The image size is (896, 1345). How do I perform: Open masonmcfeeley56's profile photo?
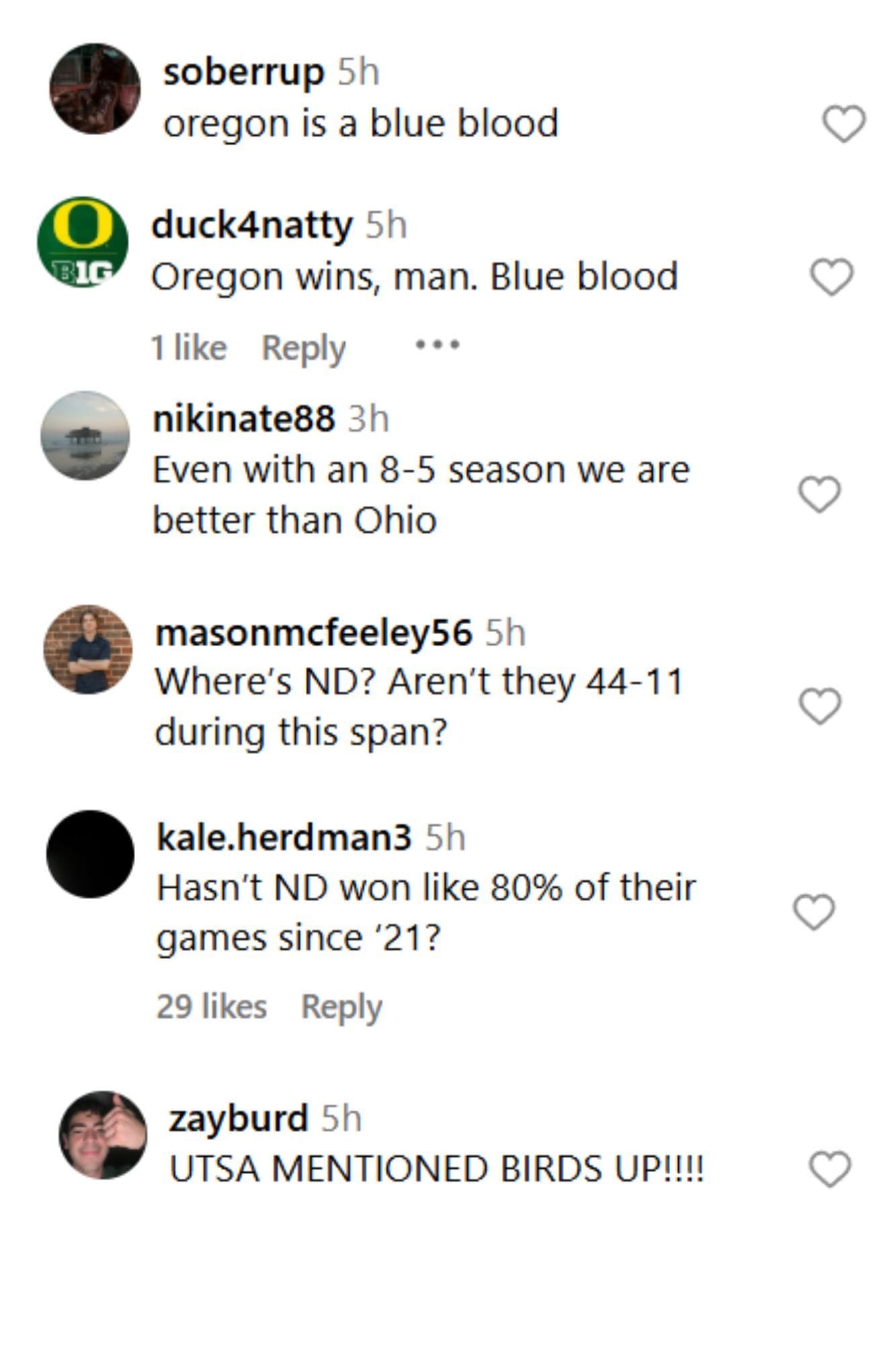pyautogui.click(x=88, y=649)
